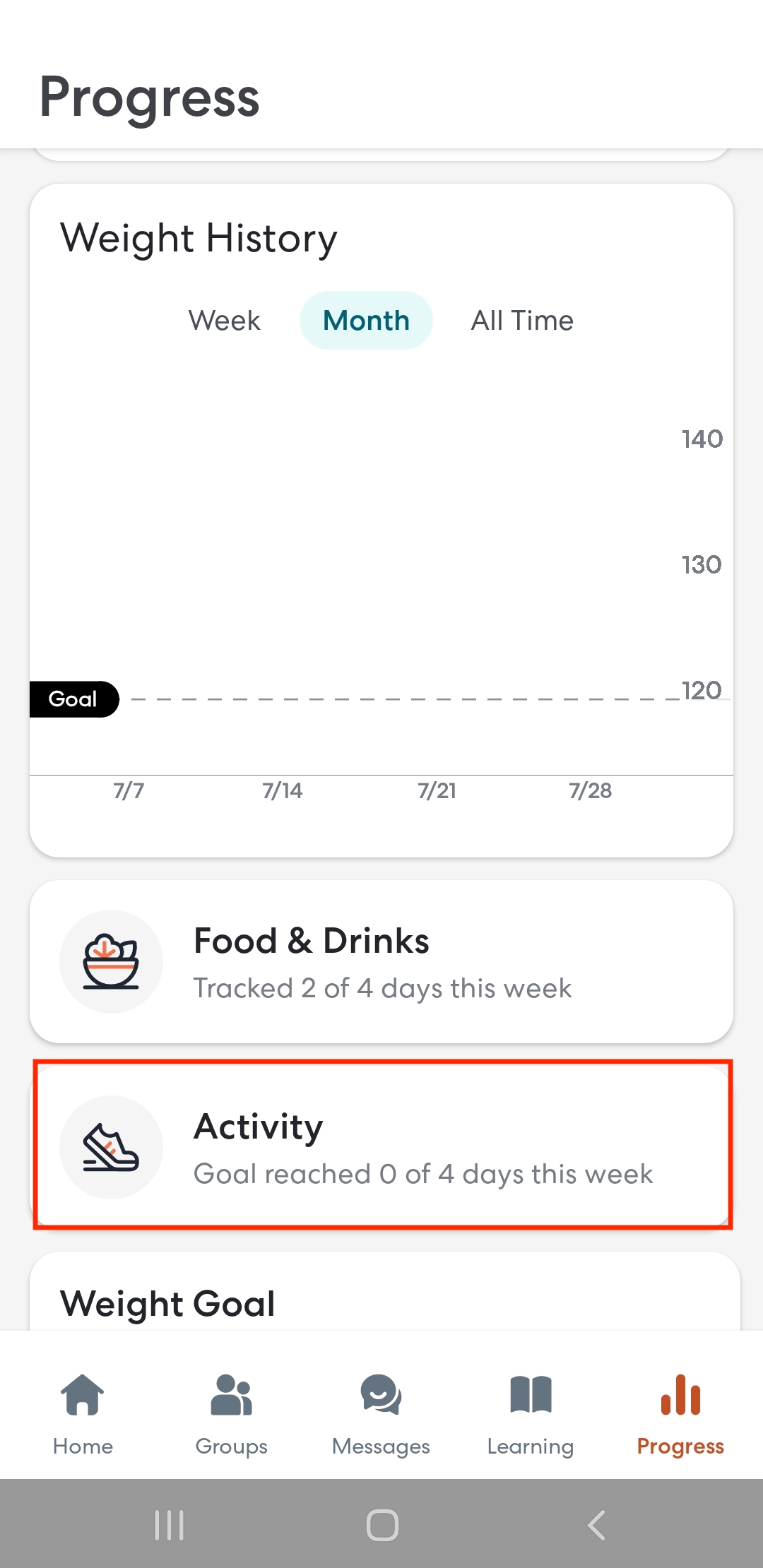Image resolution: width=763 pixels, height=1568 pixels.
Task: Tap the Learning book icon
Action: (x=531, y=1395)
